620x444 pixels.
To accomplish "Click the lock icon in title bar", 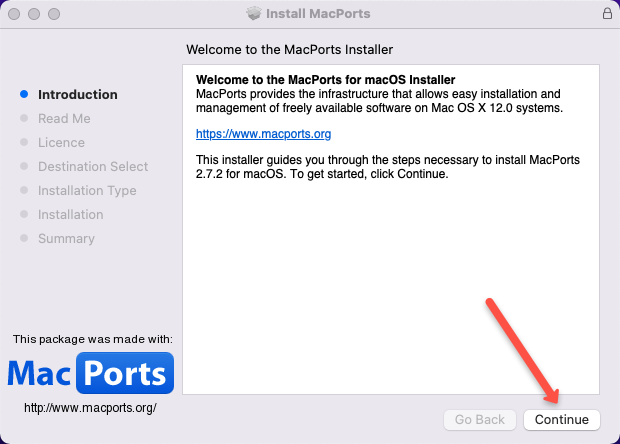I will pos(607,13).
